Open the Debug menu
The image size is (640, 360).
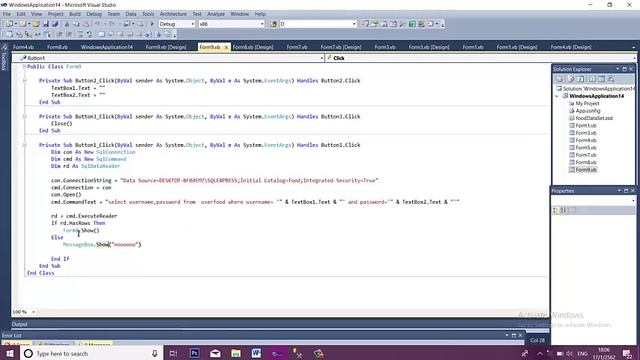pos(94,14)
